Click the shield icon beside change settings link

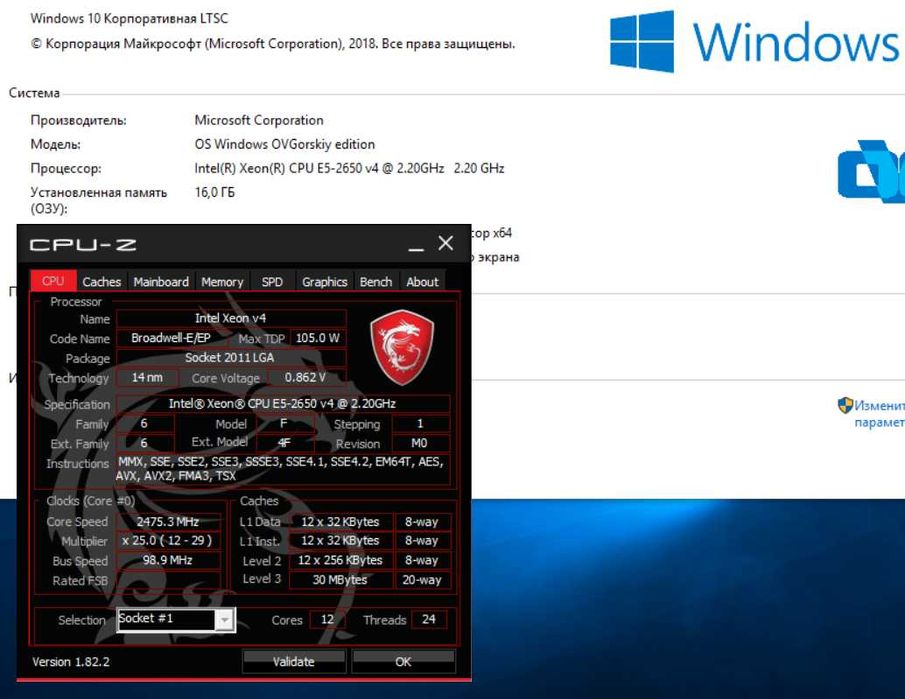point(845,405)
